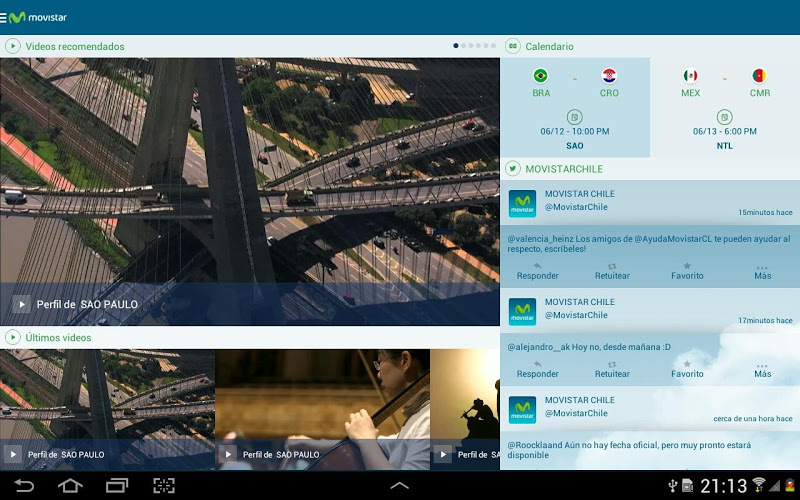Tap the Movistar logo in header
Image resolution: width=800 pixels, height=500 pixels.
click(x=38, y=18)
